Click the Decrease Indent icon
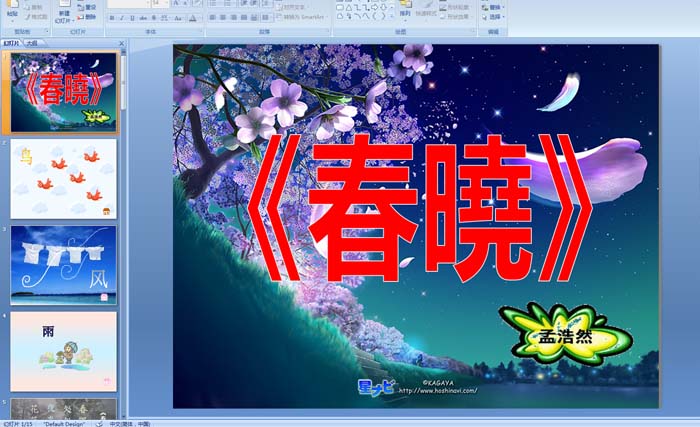Viewport: 700px width, 427px height. [x=244, y=3]
